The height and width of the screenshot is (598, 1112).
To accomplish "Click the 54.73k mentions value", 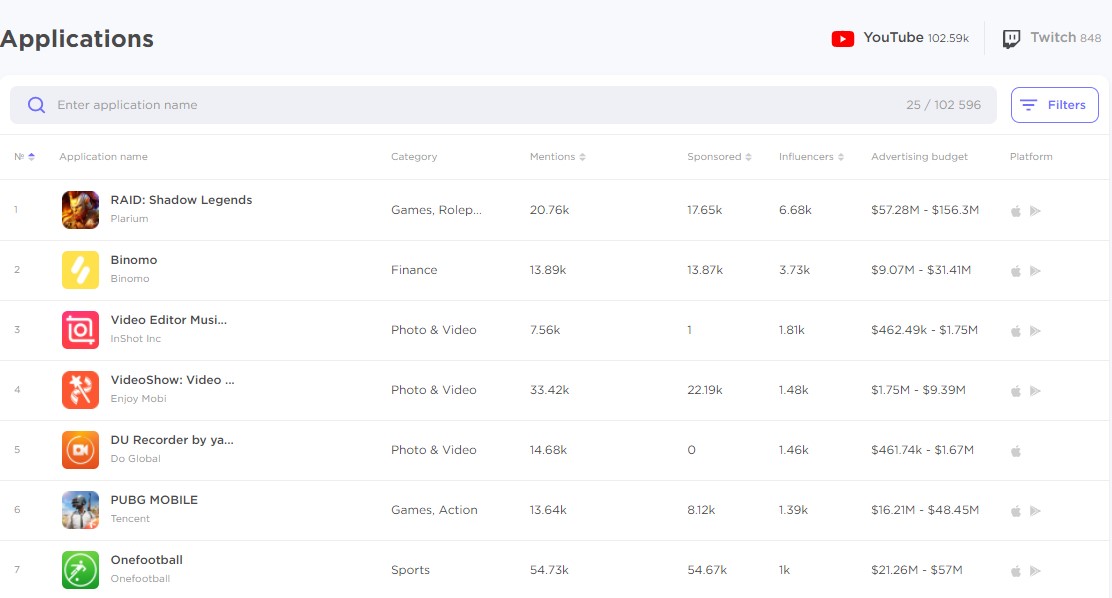I will tap(549, 570).
